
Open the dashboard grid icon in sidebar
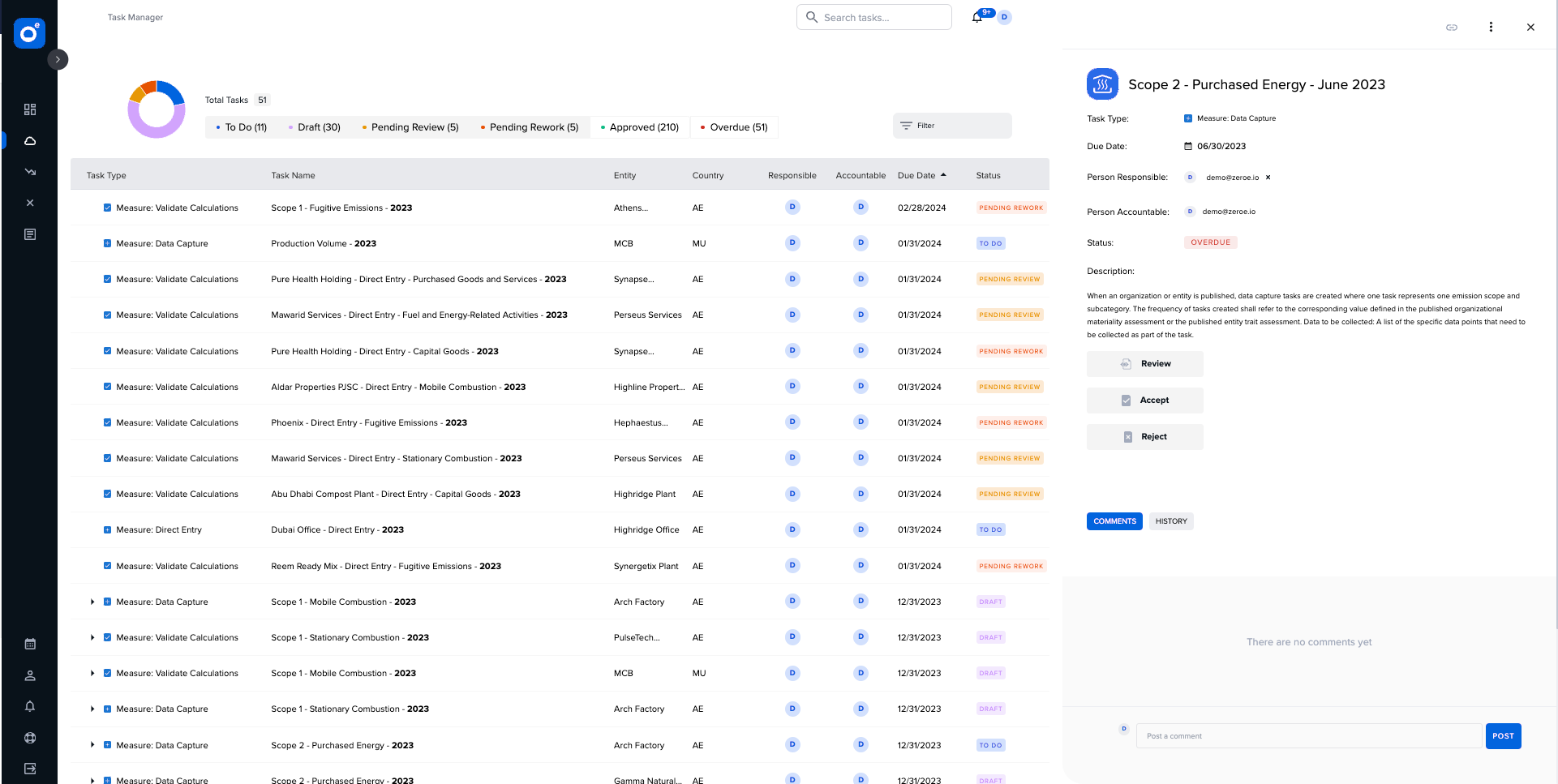pyautogui.click(x=30, y=109)
